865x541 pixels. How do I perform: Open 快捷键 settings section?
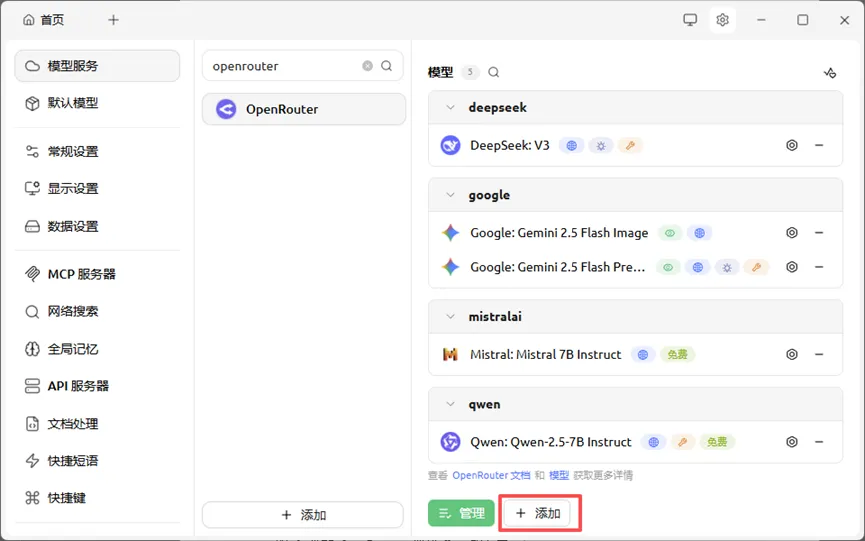tap(97, 498)
